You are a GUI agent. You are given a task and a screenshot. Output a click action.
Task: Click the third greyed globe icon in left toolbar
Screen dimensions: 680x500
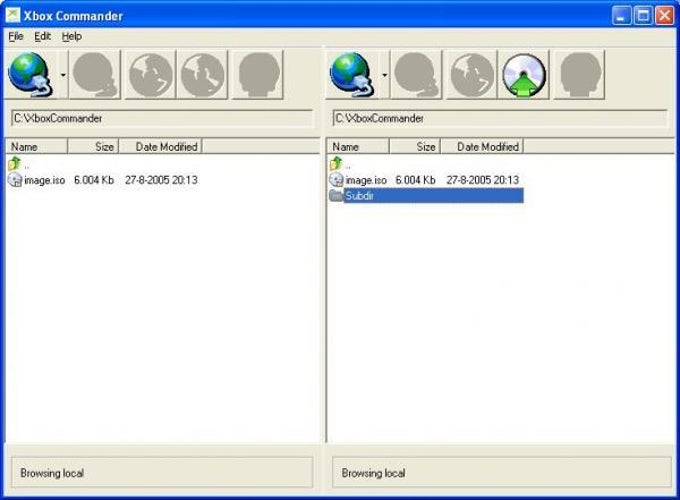pyautogui.click(x=150, y=75)
